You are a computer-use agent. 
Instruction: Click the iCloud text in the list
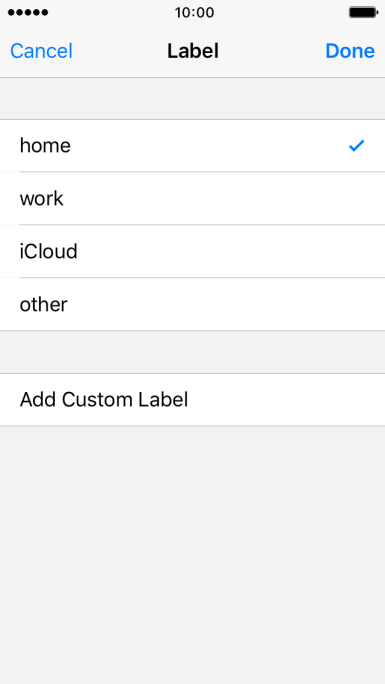click(48, 252)
